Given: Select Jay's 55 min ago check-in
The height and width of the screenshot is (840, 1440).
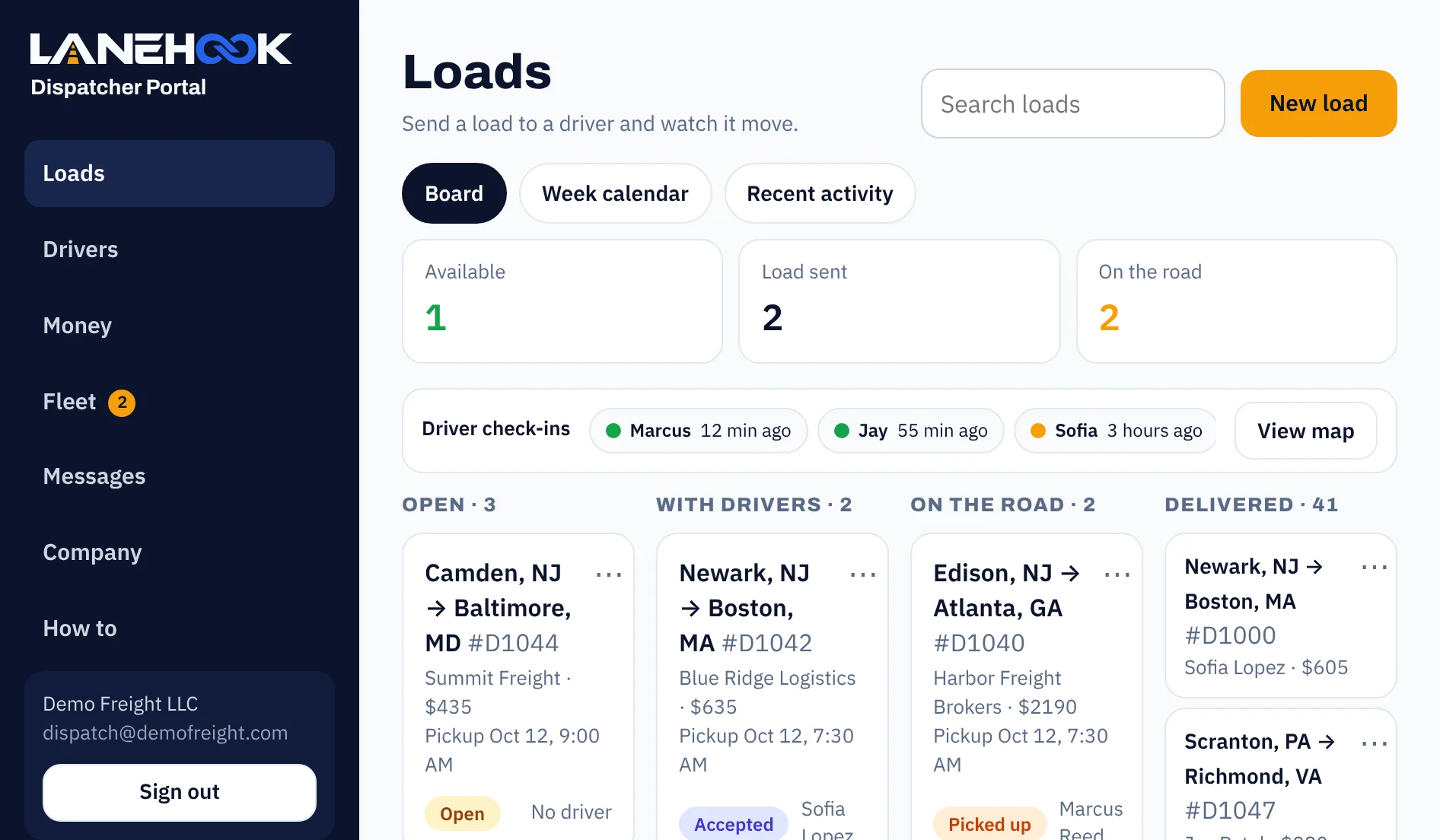Looking at the screenshot, I should click(x=910, y=431).
